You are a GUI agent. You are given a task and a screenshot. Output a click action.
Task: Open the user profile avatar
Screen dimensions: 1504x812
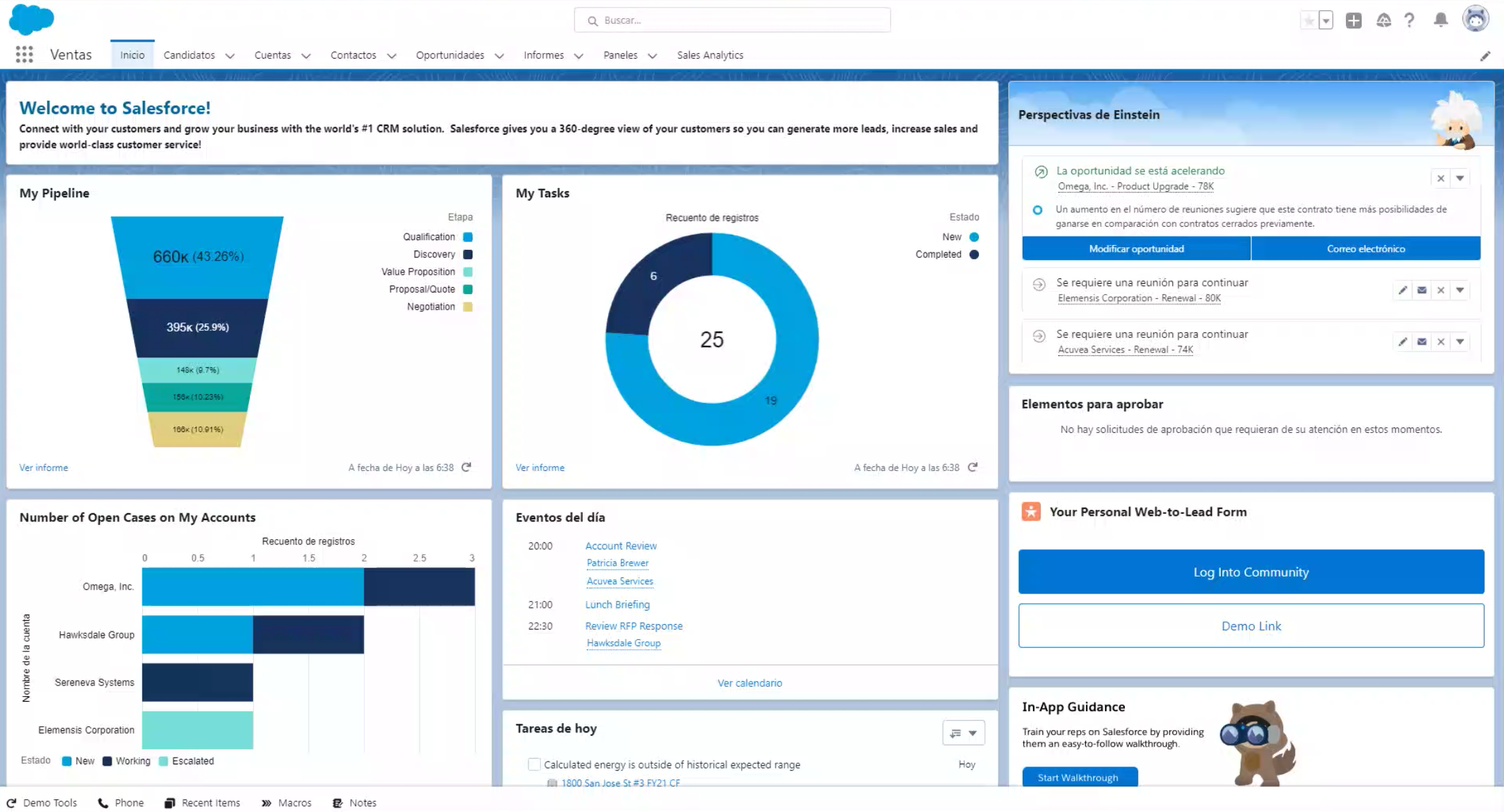[1475, 19]
